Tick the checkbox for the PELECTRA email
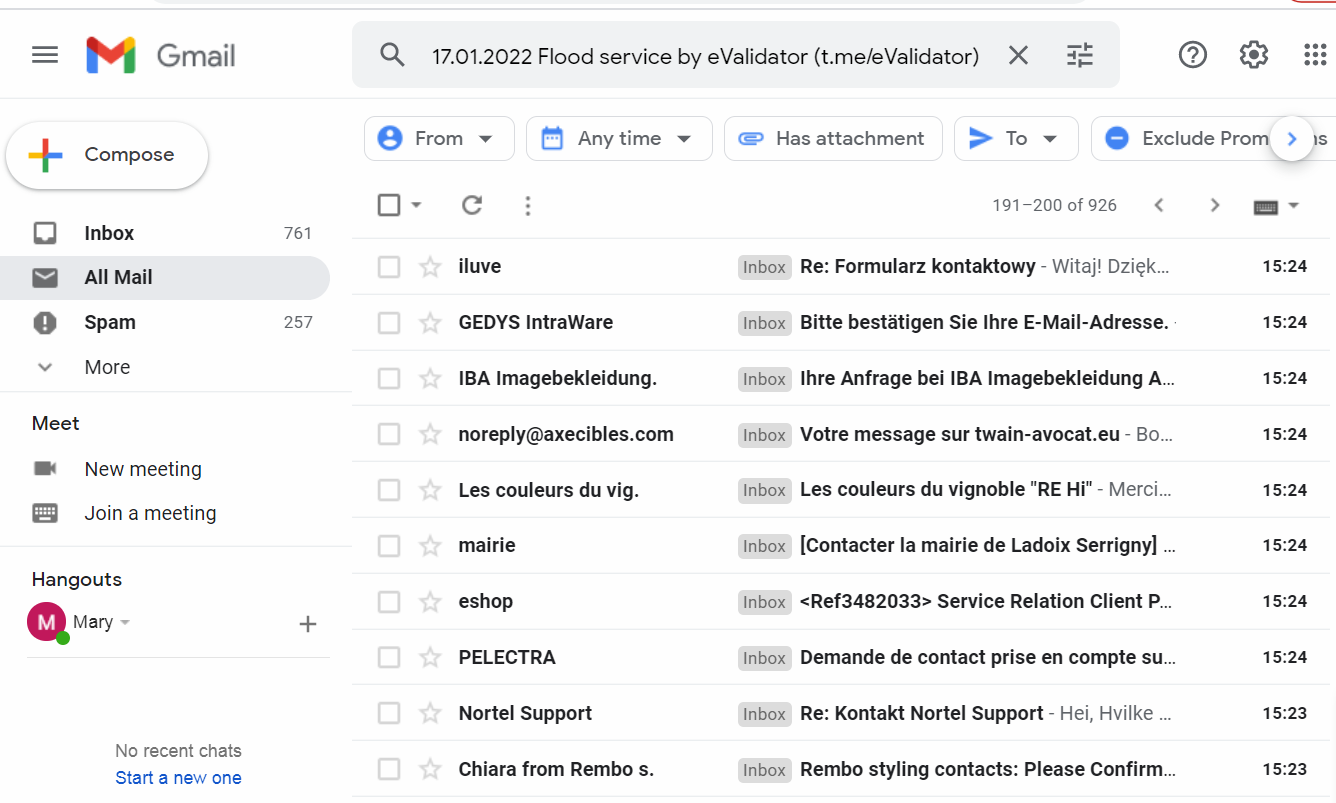 click(389, 658)
